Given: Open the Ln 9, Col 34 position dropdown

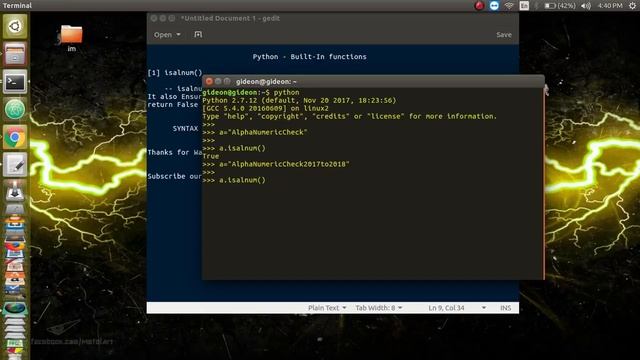Looking at the screenshot, I should point(457,308).
